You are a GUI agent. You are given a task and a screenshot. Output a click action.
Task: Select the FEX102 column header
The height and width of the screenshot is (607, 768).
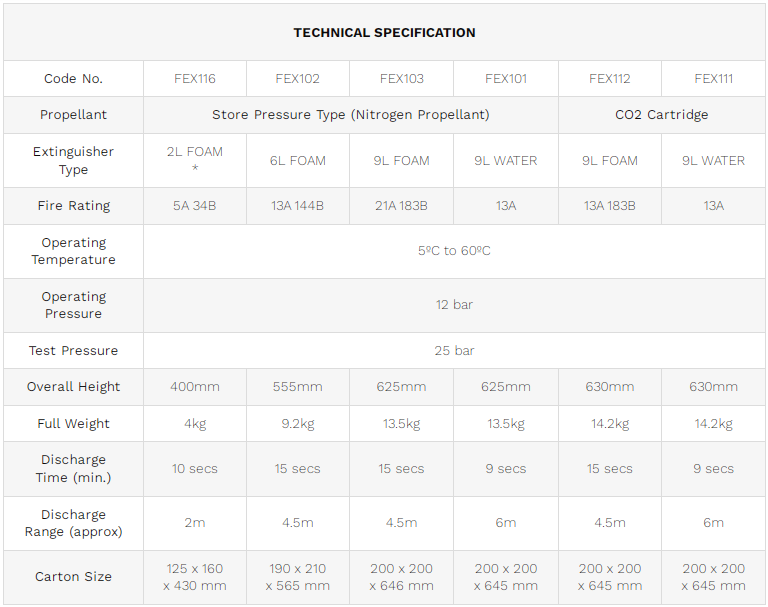[x=298, y=79]
